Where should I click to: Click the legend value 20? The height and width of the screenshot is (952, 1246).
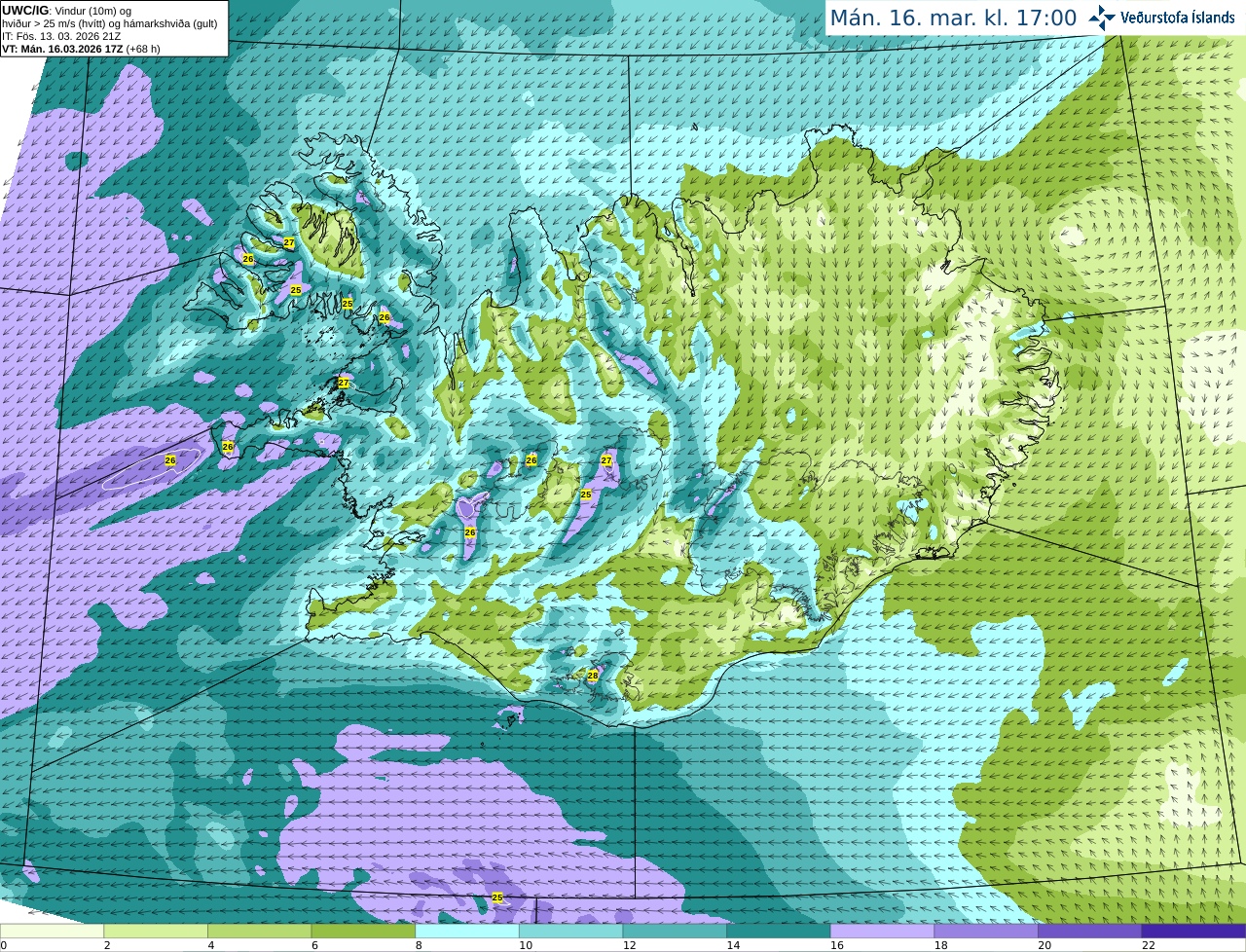[1045, 945]
